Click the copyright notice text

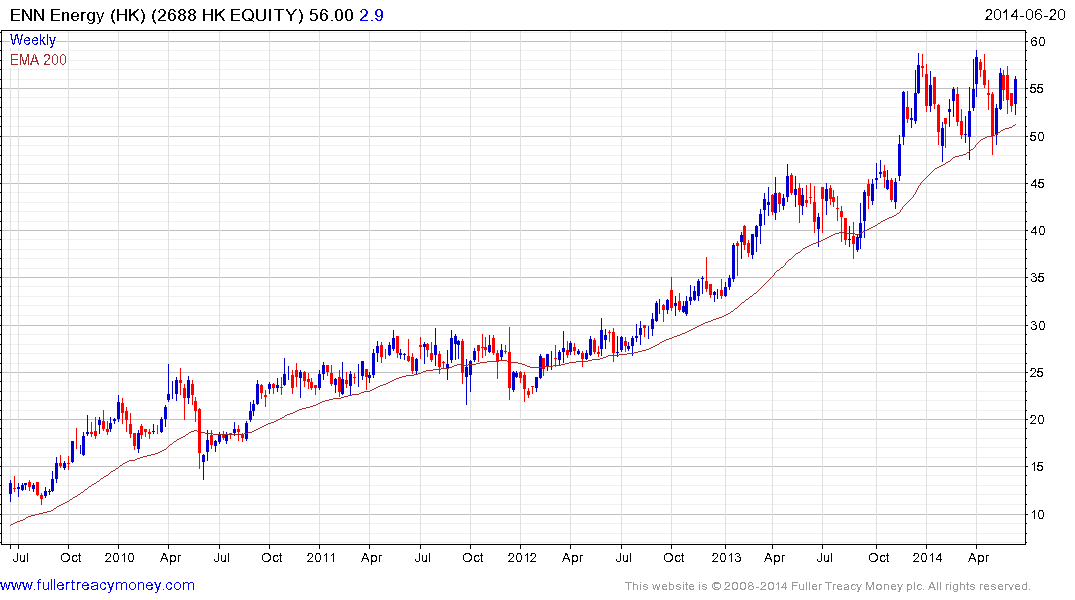pyautogui.click(x=828, y=586)
